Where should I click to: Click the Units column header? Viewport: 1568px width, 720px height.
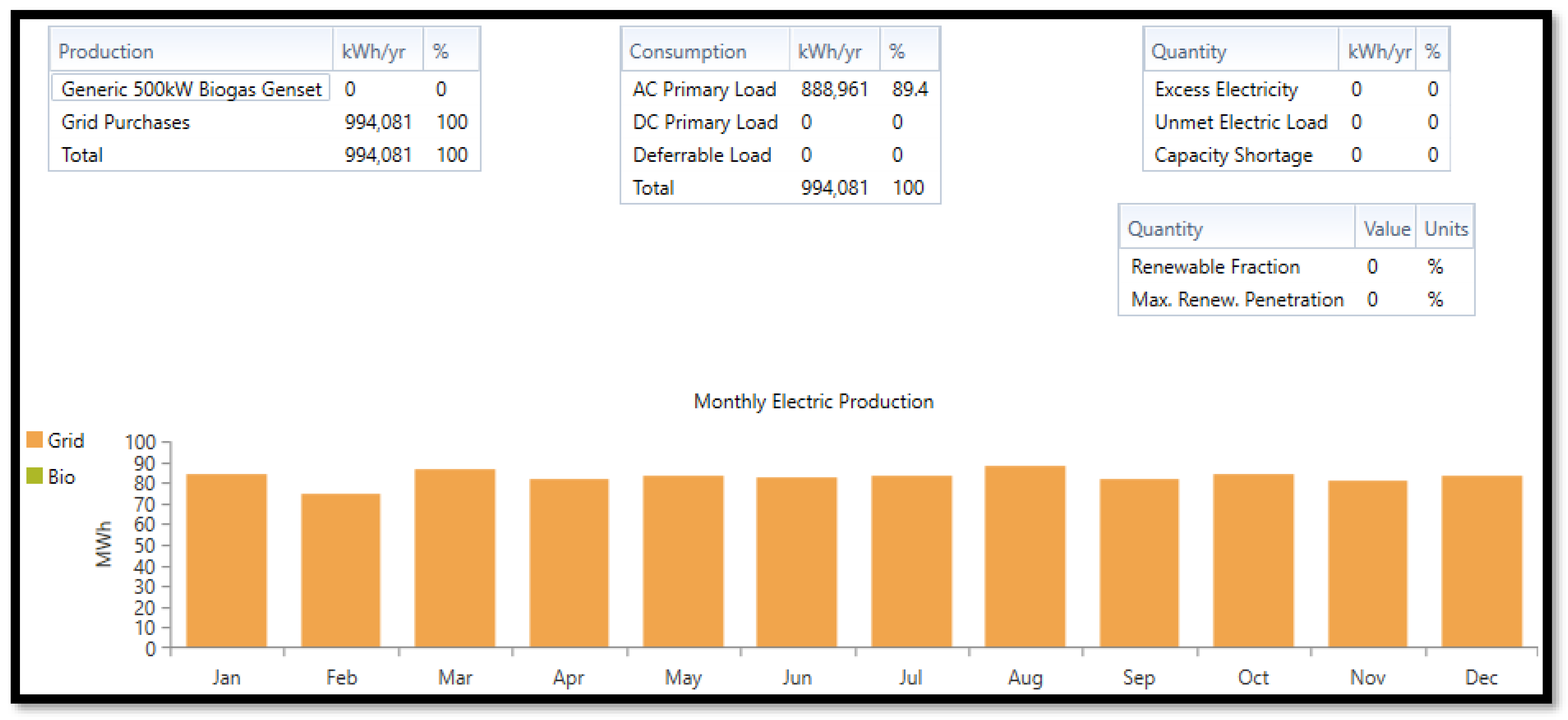point(1446,229)
